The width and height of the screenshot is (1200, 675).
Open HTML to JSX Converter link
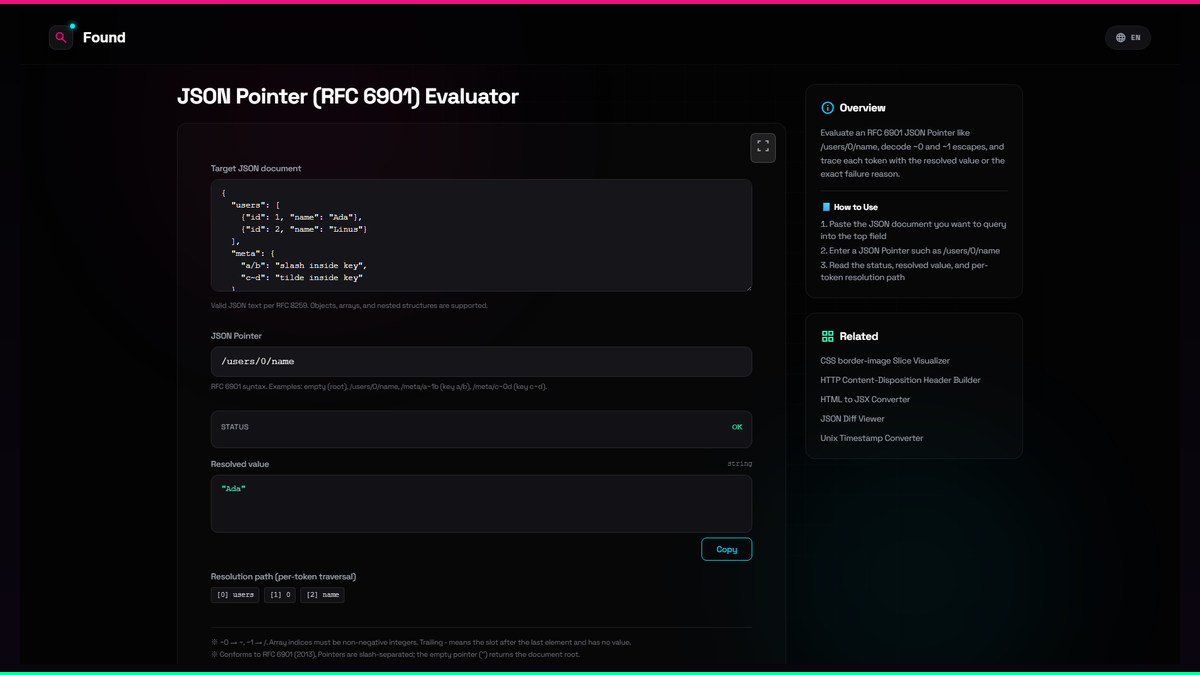(x=865, y=400)
